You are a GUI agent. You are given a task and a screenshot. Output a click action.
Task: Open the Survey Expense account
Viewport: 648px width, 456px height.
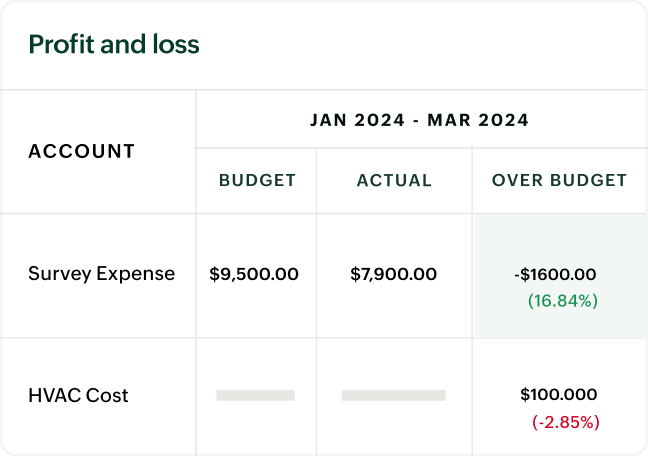101,274
